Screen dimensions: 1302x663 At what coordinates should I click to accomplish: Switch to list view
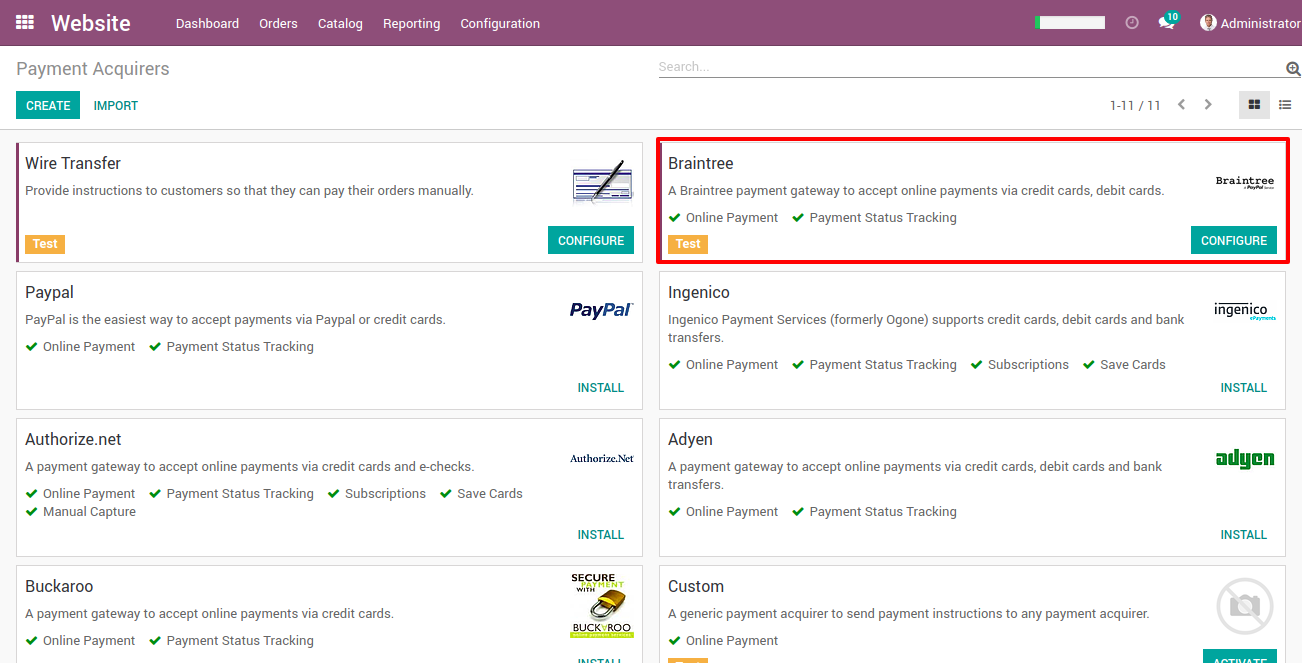1285,105
